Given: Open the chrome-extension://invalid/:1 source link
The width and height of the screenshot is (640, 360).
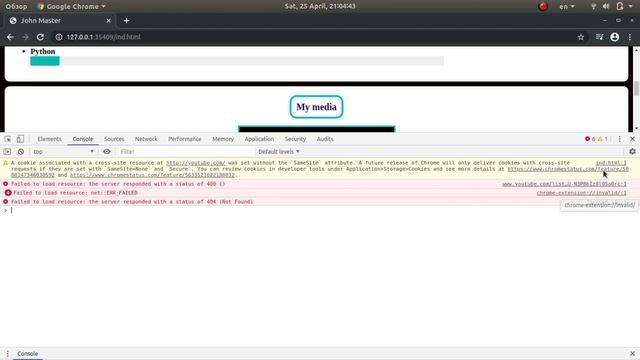Looking at the screenshot, I should click(x=582, y=193).
